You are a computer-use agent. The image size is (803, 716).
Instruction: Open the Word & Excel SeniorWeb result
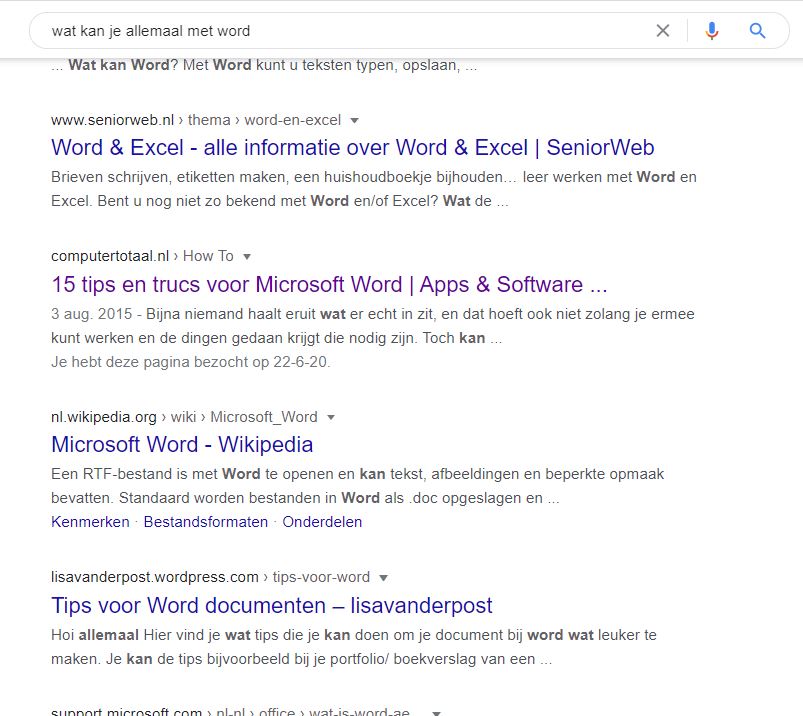click(352, 148)
